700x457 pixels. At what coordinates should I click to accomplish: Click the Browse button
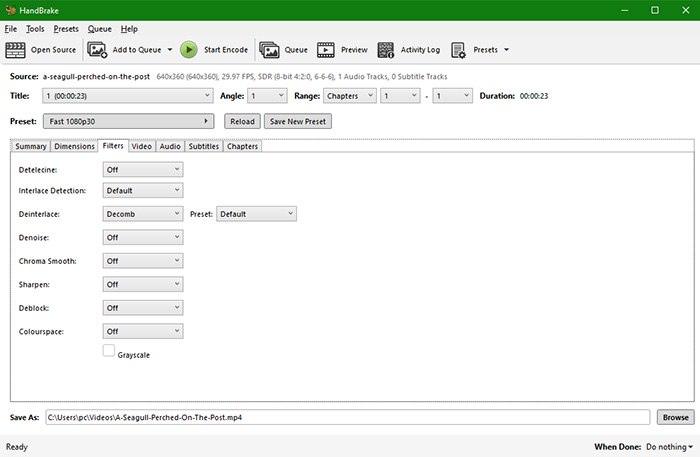point(675,417)
